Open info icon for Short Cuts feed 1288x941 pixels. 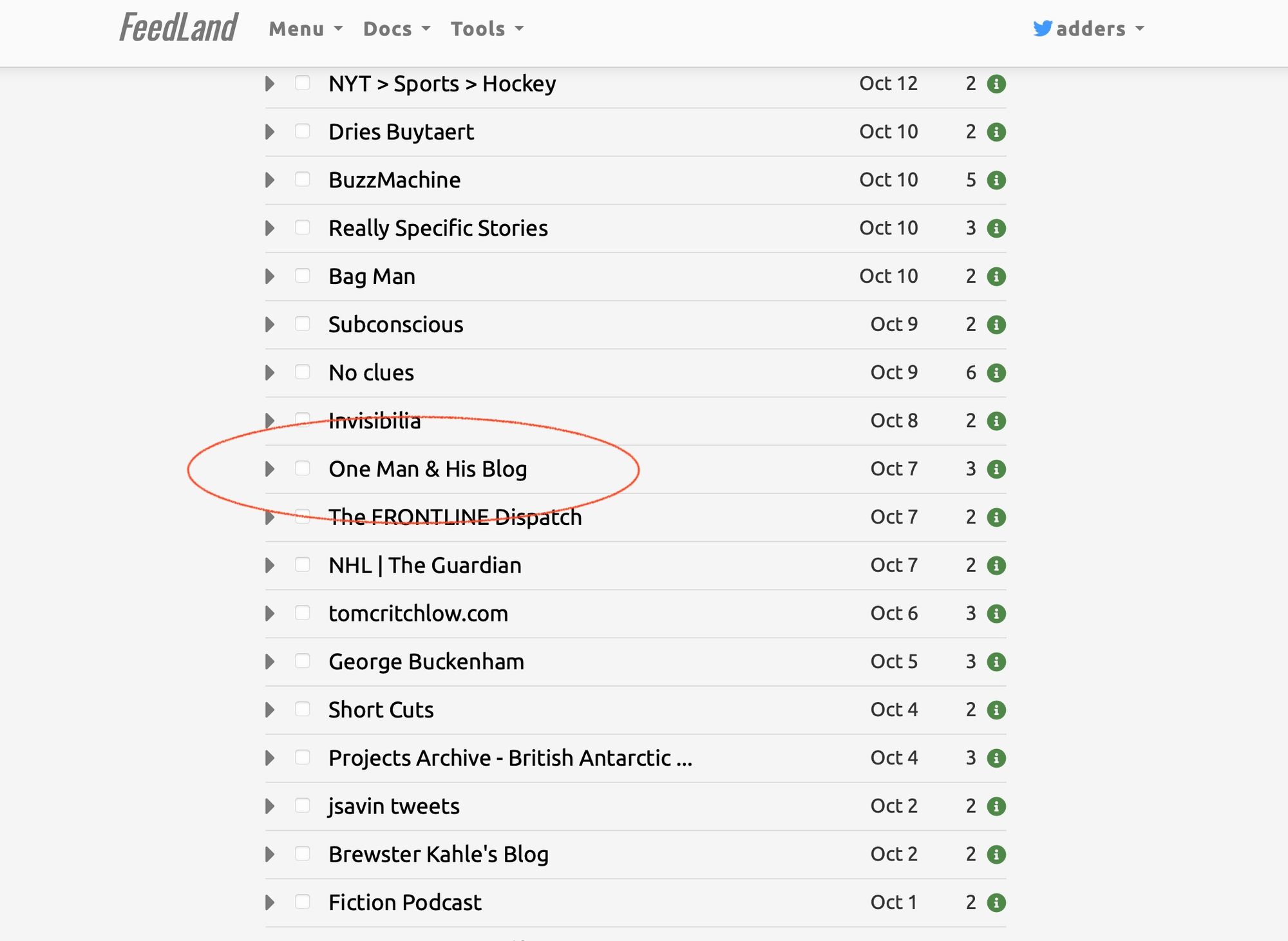996,710
